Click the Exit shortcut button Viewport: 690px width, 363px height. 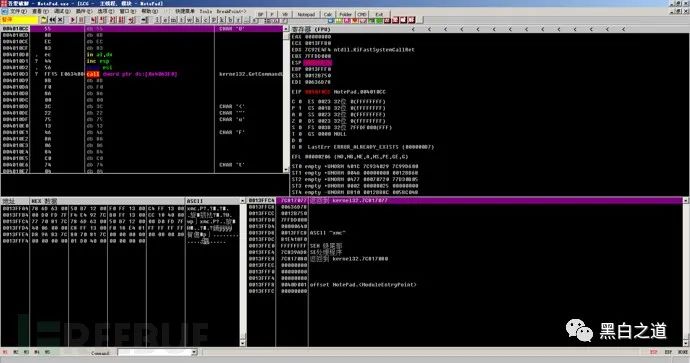(379, 15)
